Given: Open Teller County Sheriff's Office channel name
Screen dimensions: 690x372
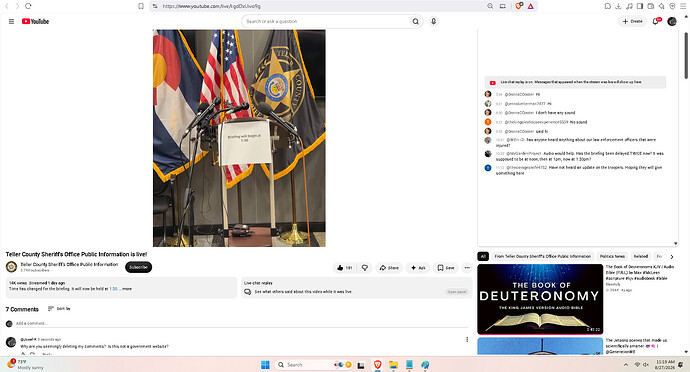Looking at the screenshot, I should tap(69, 265).
